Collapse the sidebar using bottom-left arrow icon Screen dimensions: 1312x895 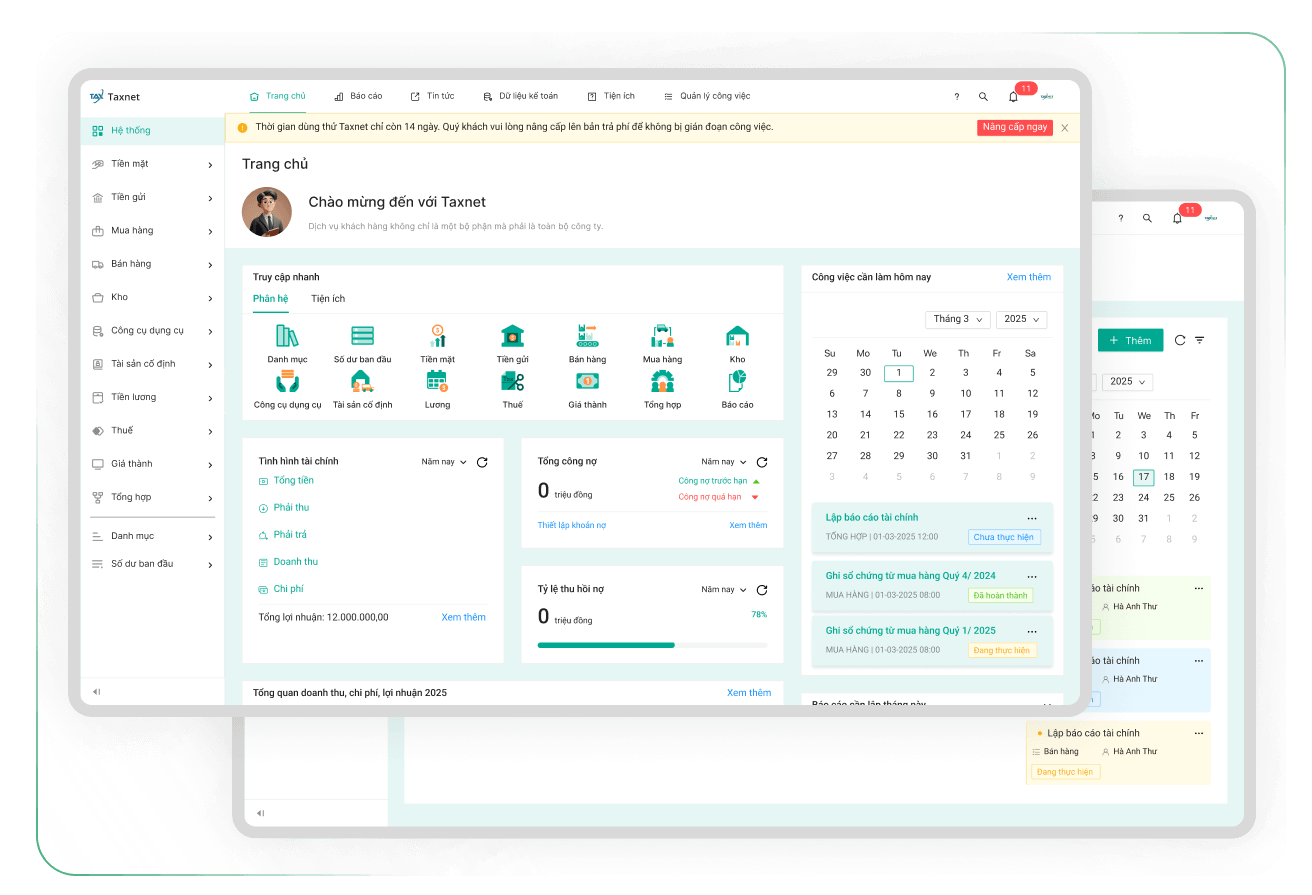97,692
